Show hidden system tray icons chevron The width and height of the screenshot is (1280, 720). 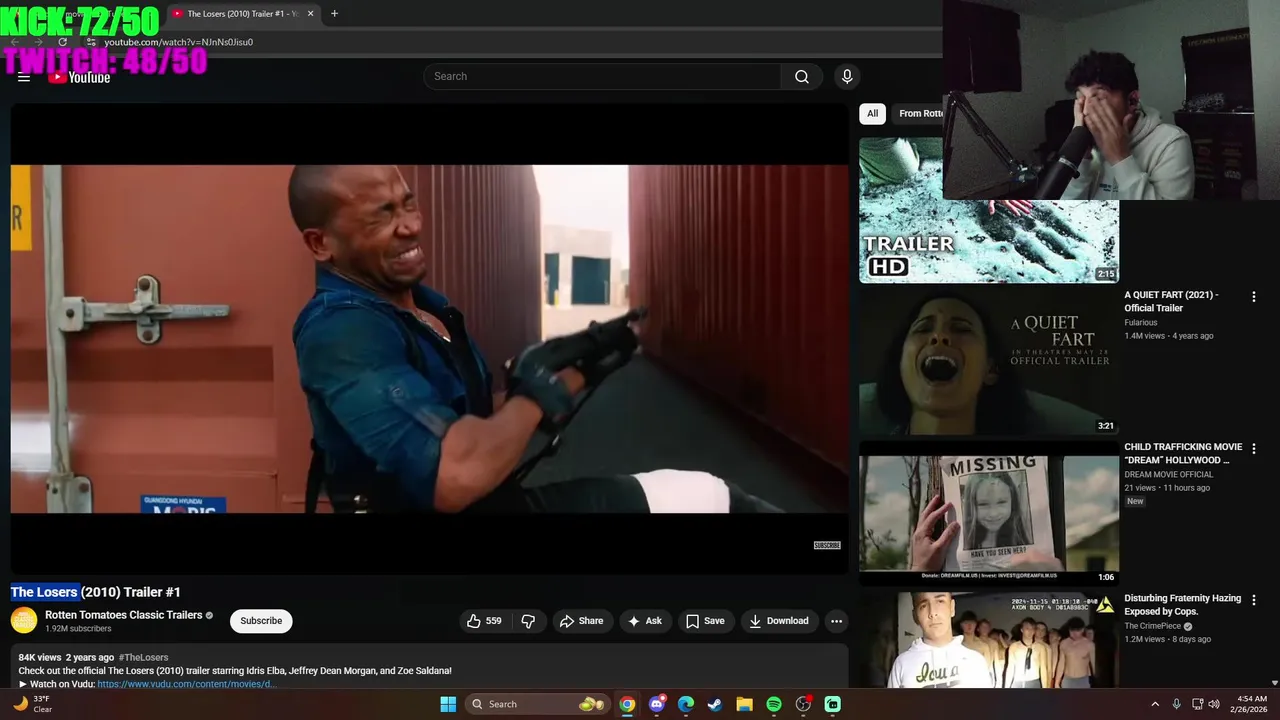[x=1155, y=704]
